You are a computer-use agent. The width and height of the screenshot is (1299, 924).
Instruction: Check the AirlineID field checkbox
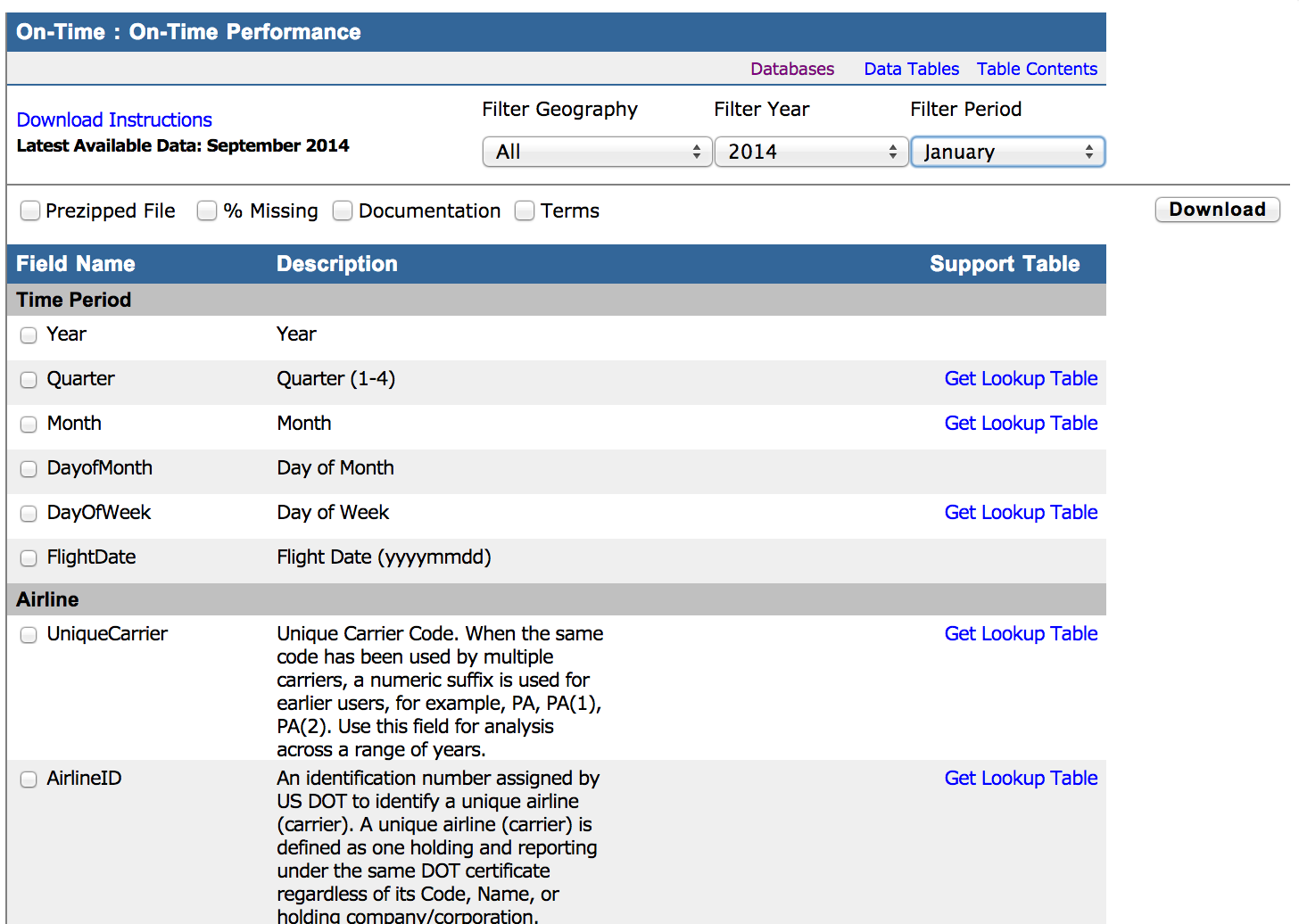[29, 779]
